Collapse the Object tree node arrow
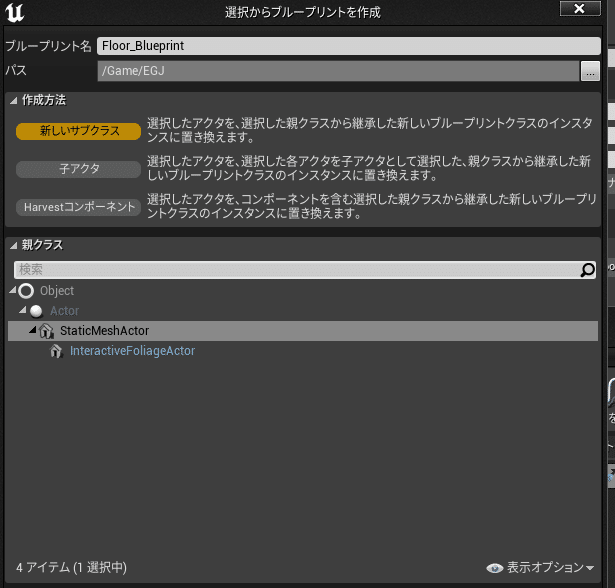The width and height of the screenshot is (615, 588). (13, 290)
